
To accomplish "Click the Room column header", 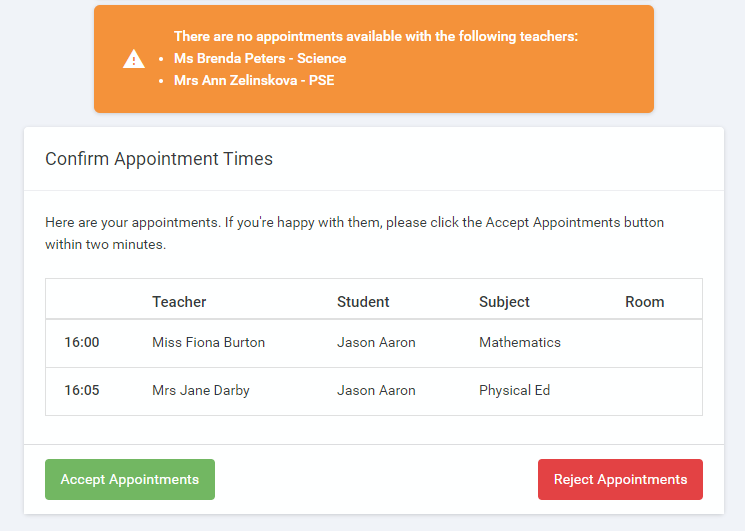I will click(x=644, y=301).
